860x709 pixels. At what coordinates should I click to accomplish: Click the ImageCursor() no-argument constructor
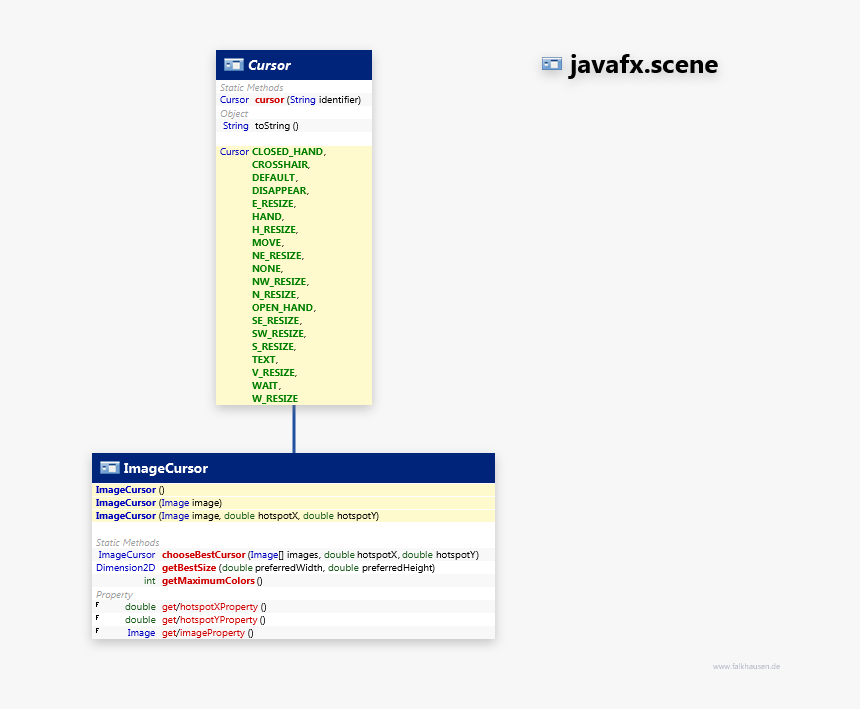pos(293,490)
